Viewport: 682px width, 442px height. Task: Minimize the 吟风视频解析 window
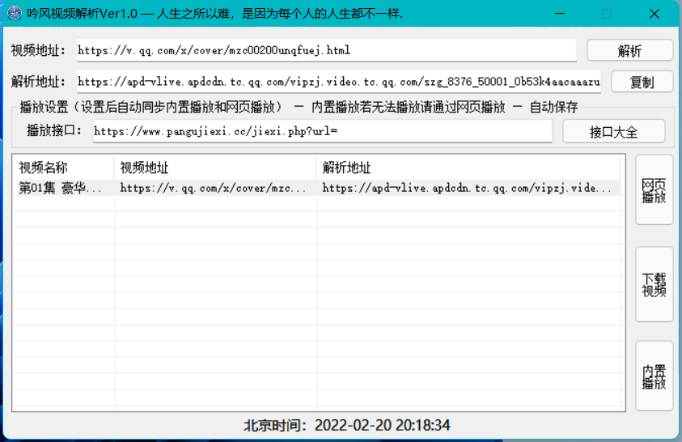(560, 15)
